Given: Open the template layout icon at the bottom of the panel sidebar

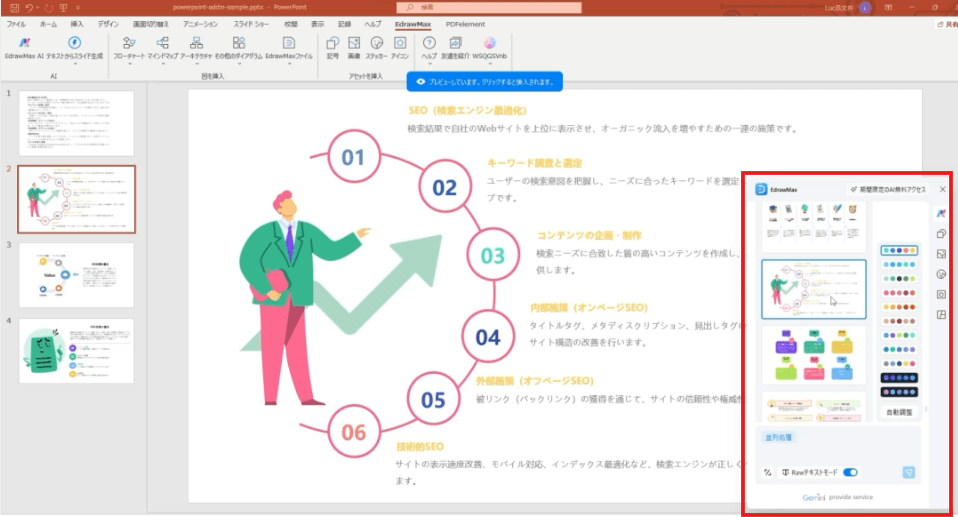Looking at the screenshot, I should click(x=941, y=315).
